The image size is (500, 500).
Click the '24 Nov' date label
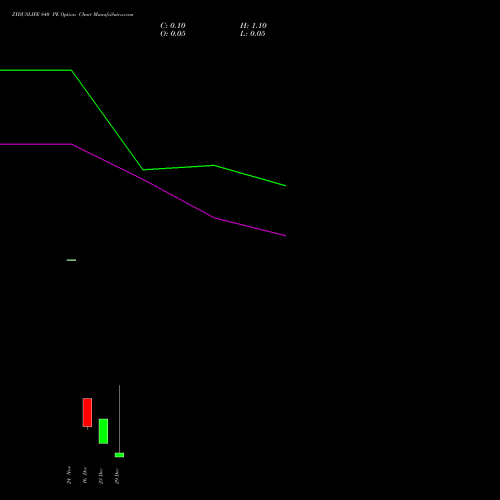pyautogui.click(x=69, y=475)
